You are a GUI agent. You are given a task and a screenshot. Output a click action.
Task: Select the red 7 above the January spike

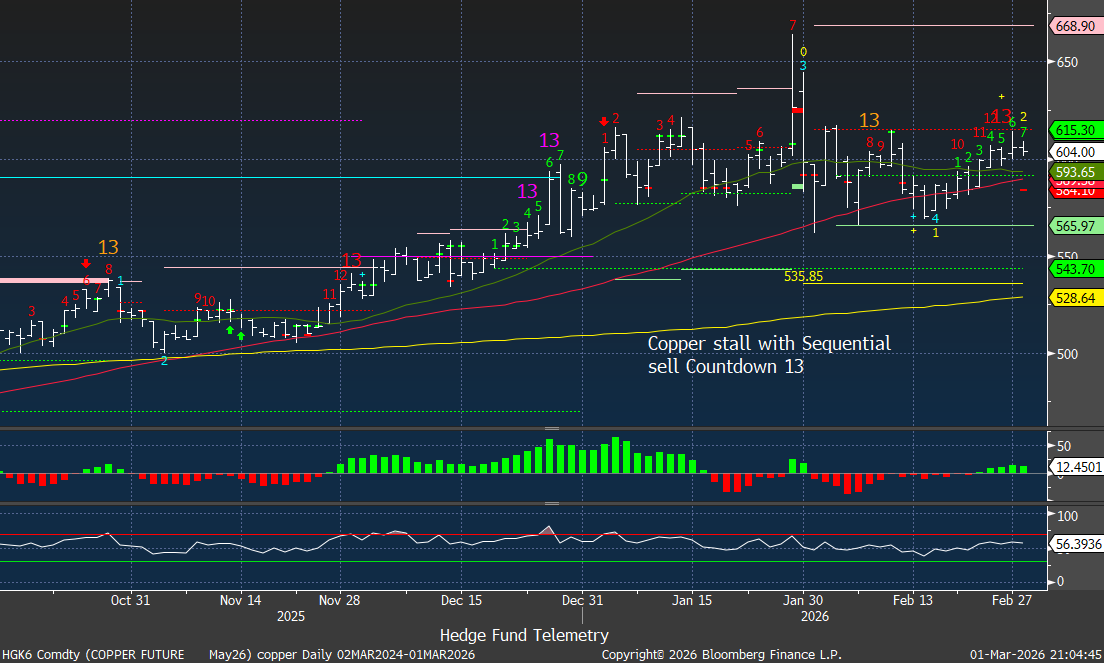791,25
